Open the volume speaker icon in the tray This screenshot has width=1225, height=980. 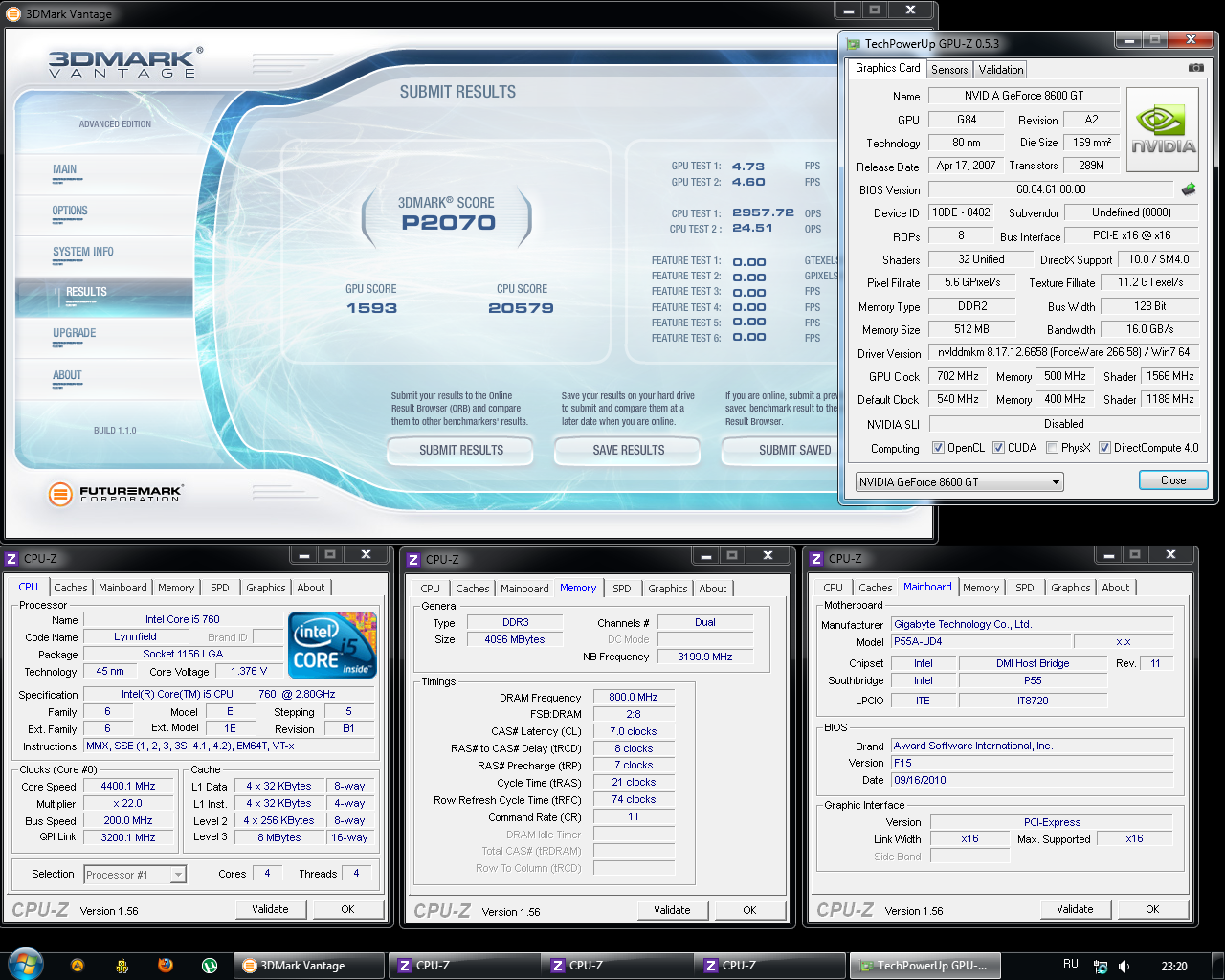1125,967
